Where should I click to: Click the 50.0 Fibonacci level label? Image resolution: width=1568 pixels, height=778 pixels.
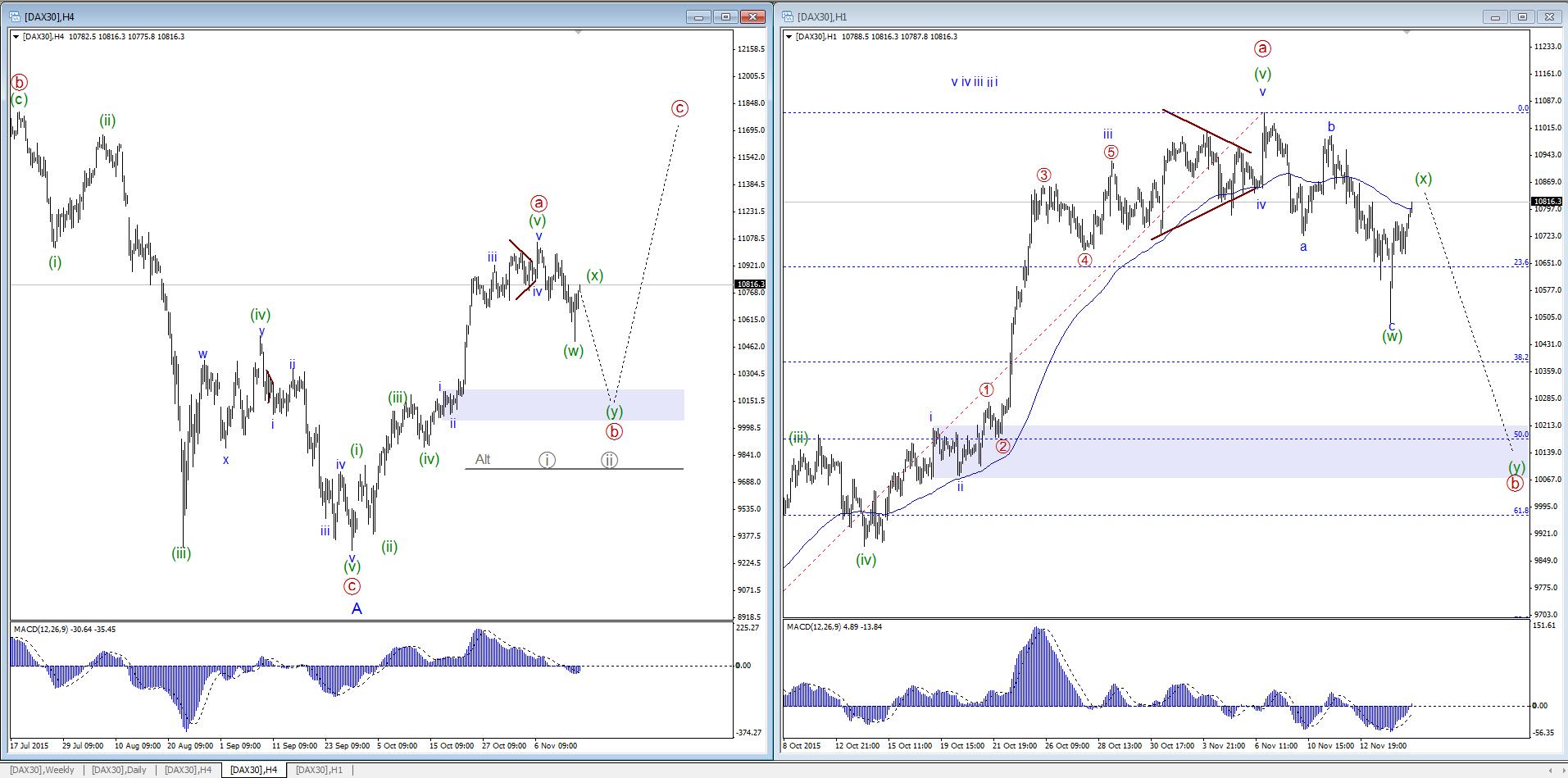1520,434
